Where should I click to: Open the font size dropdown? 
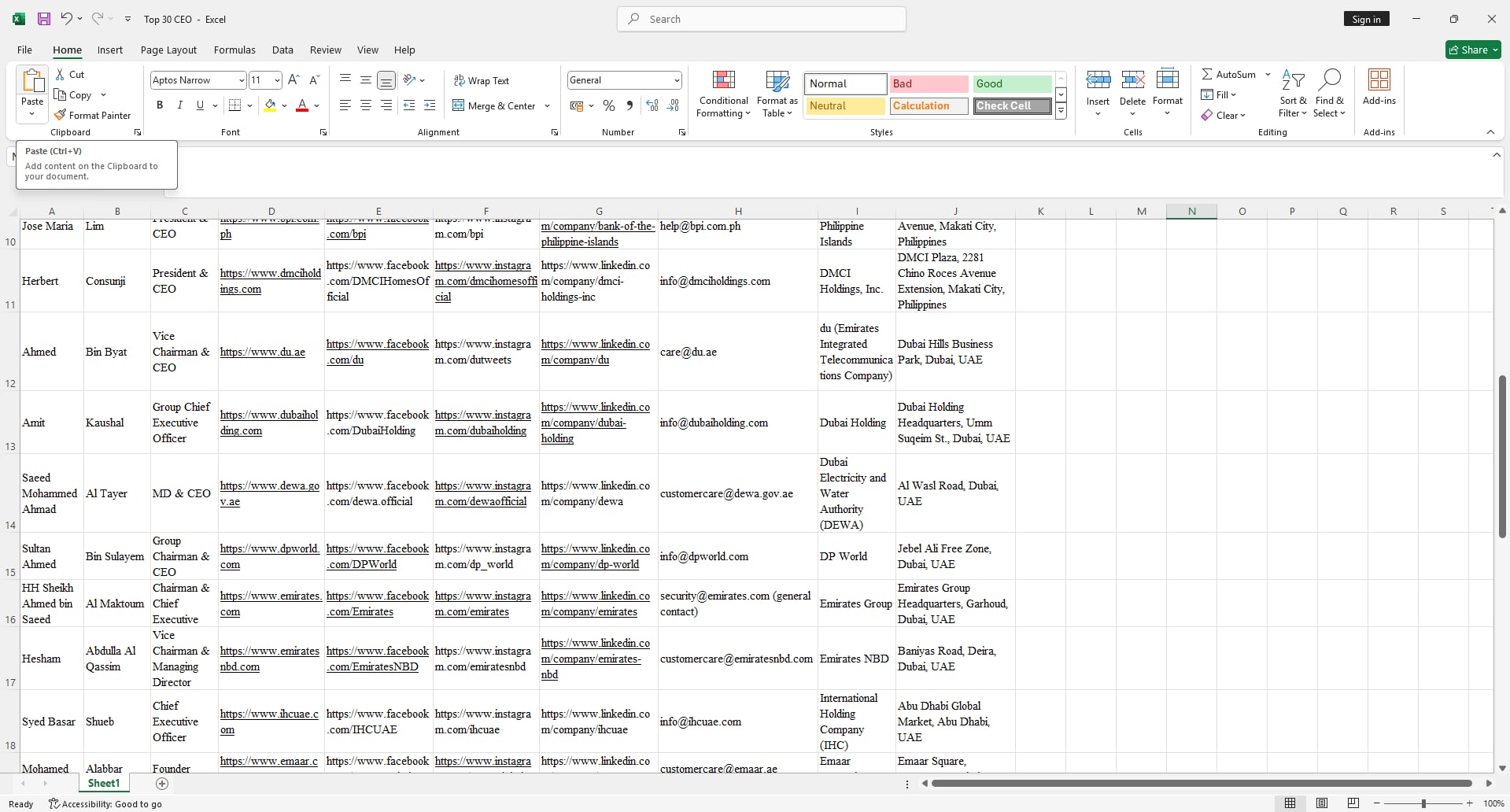[x=277, y=80]
